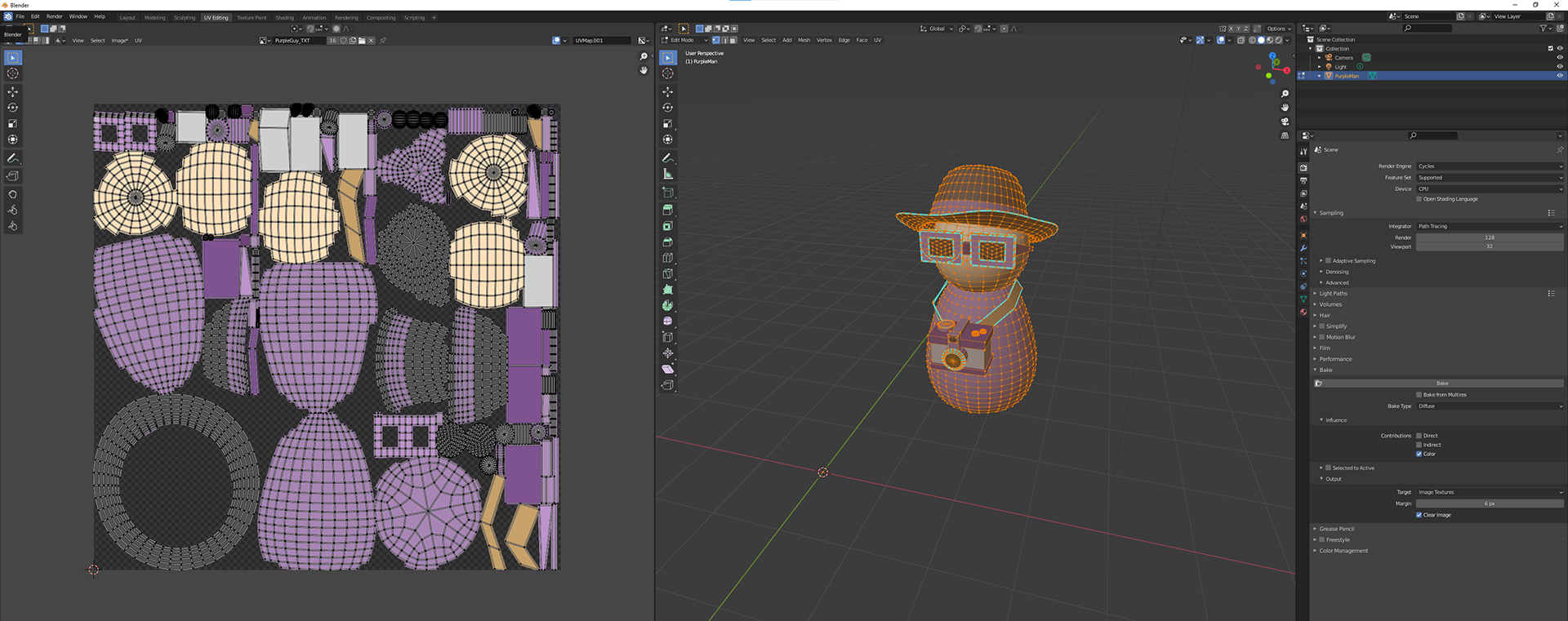Screen dimensions: 1568x621
Task: Open the Render Engine dropdown showing Cycles
Action: [x=1490, y=166]
